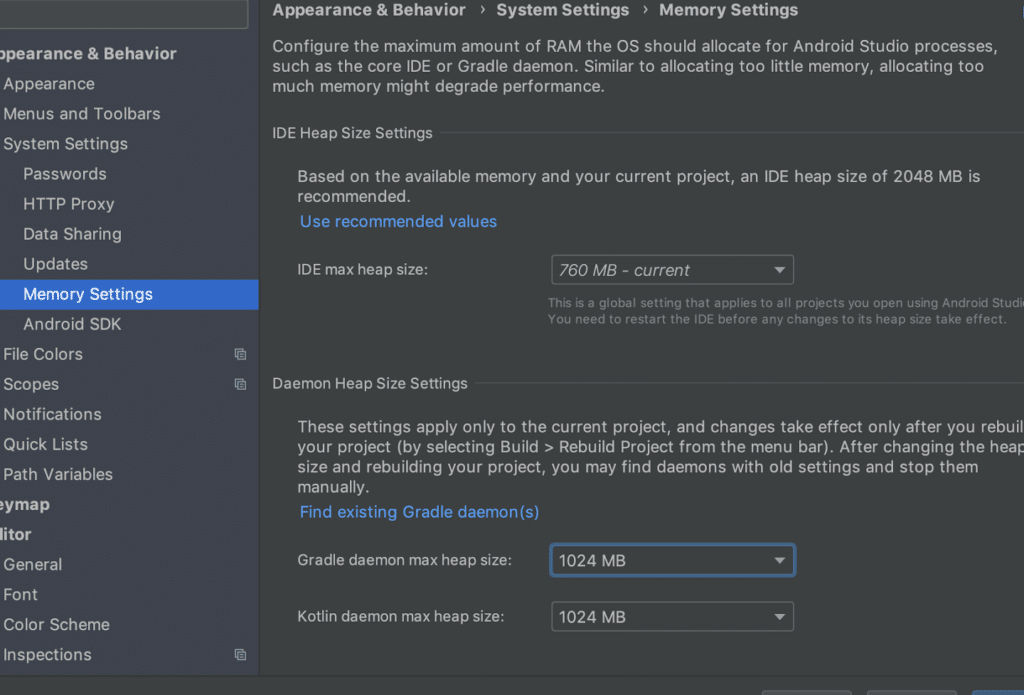Click the "Use recommended values" link

[x=398, y=221]
